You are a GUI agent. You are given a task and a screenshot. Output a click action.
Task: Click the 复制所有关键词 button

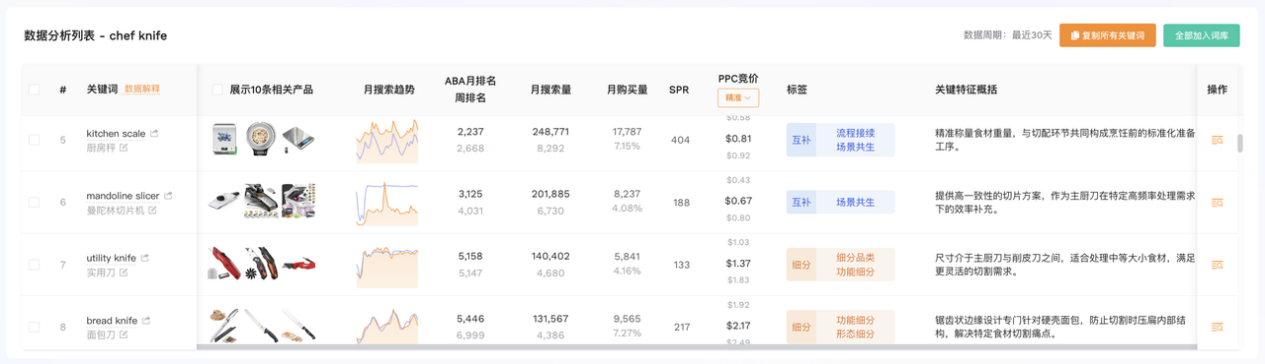(x=1108, y=35)
